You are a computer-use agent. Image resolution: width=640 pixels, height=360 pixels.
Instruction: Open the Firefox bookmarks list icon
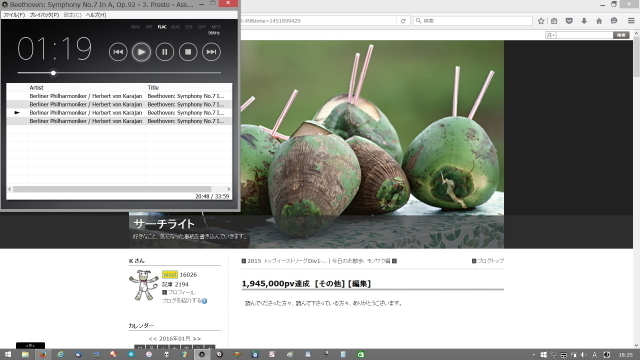554,21
